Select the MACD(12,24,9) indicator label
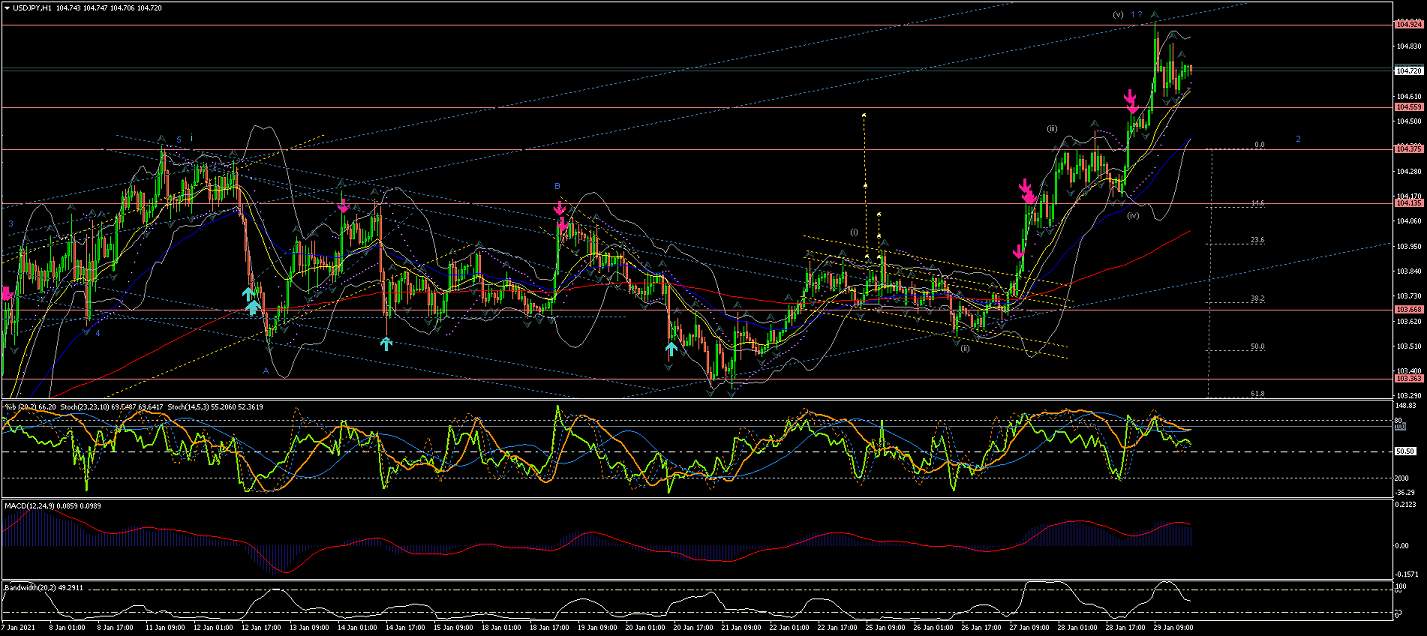Image resolution: width=1427 pixels, height=636 pixels. 32,506
